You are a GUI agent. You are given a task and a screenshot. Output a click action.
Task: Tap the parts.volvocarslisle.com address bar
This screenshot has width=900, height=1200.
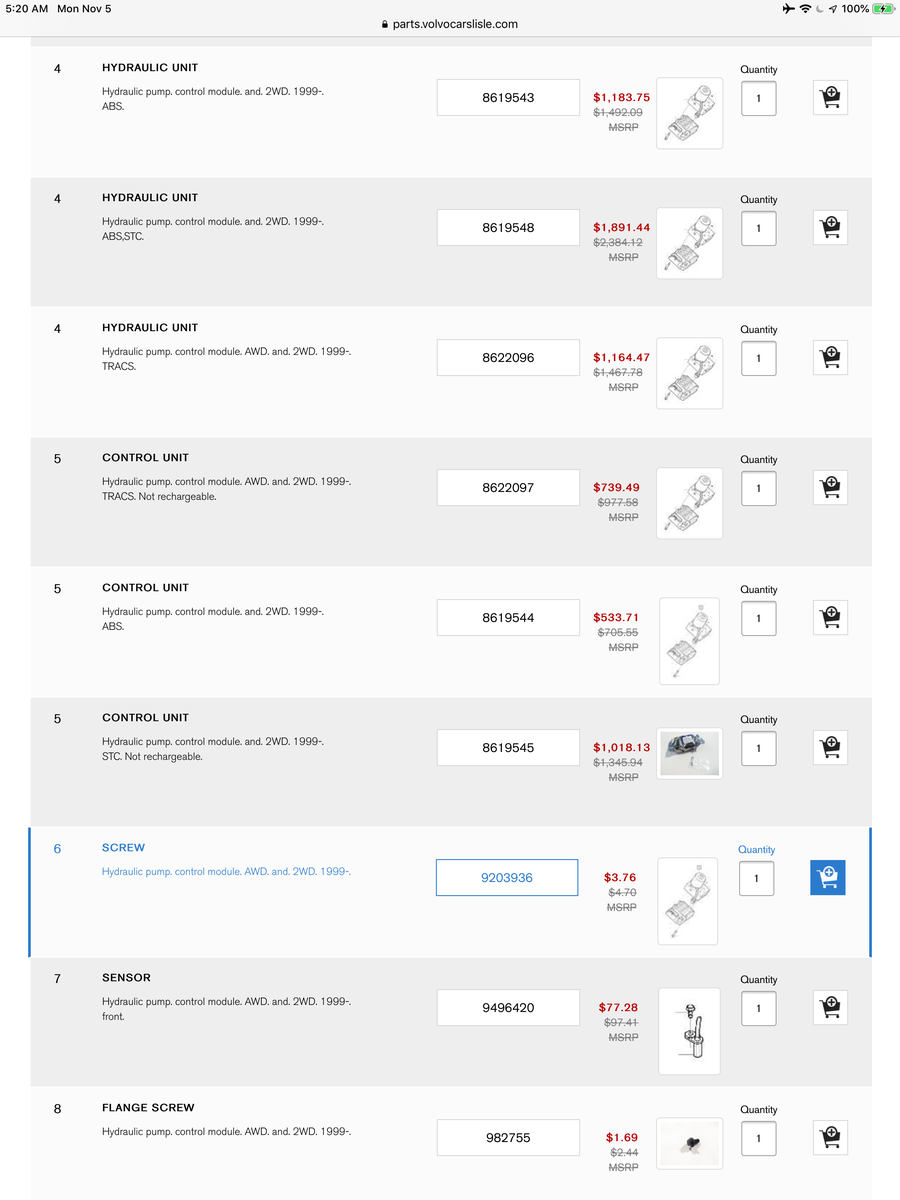[450, 24]
